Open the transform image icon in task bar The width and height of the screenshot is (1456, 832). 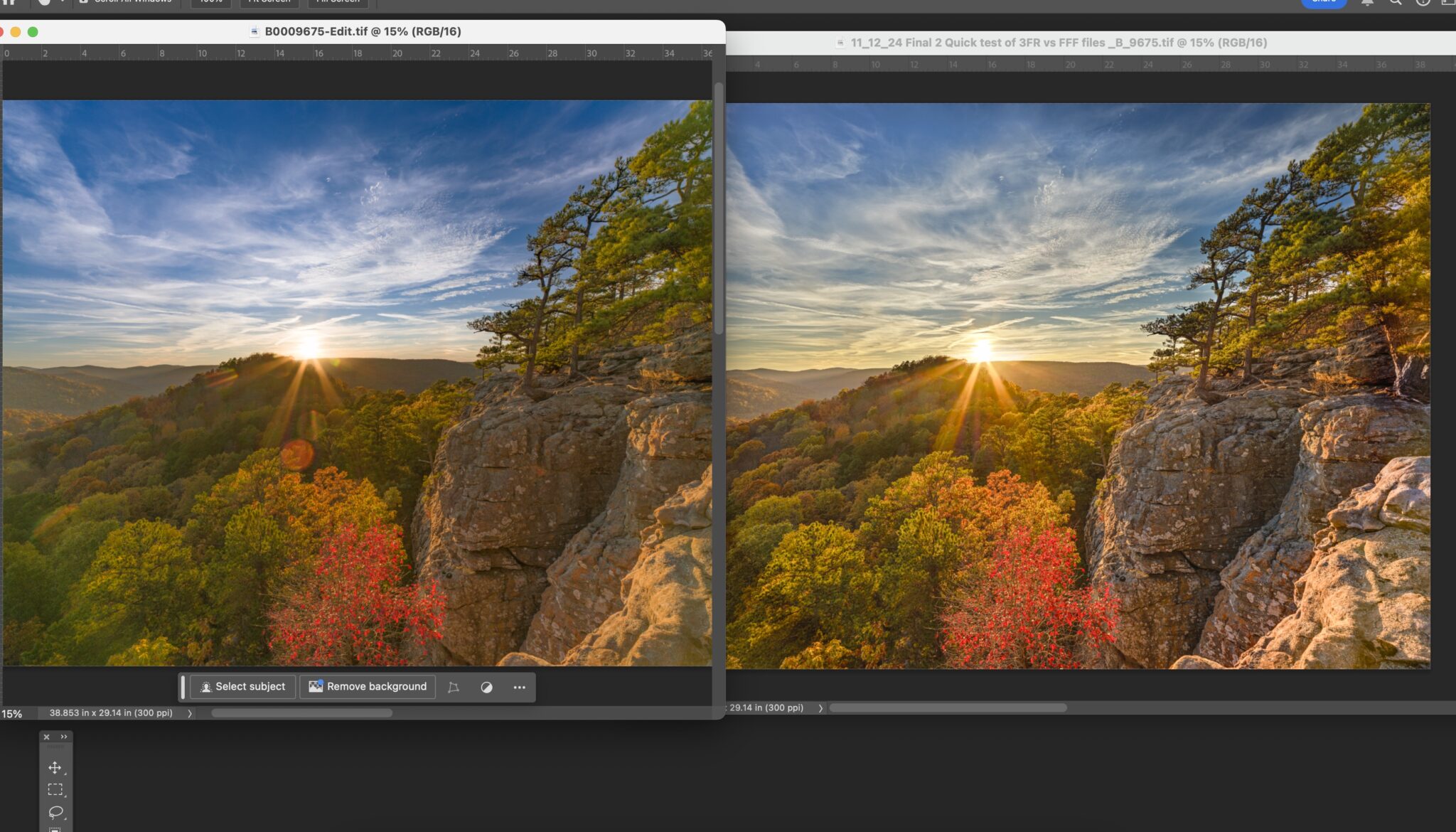pyautogui.click(x=454, y=687)
